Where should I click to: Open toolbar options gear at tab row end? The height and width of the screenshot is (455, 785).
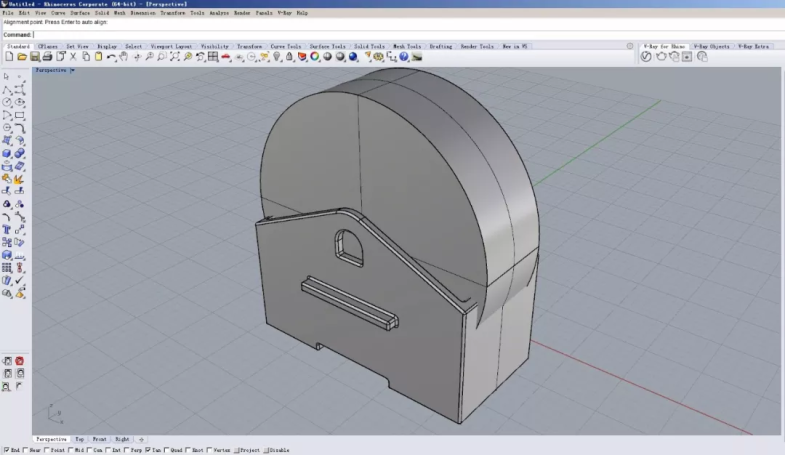[x=629, y=46]
